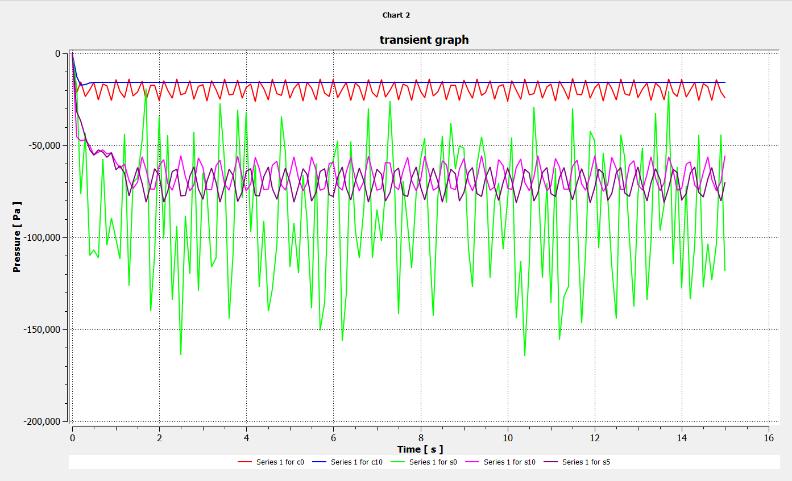This screenshot has height=481, width=792.
Task: Click the x-axis tick label 2
Action: coord(160,438)
